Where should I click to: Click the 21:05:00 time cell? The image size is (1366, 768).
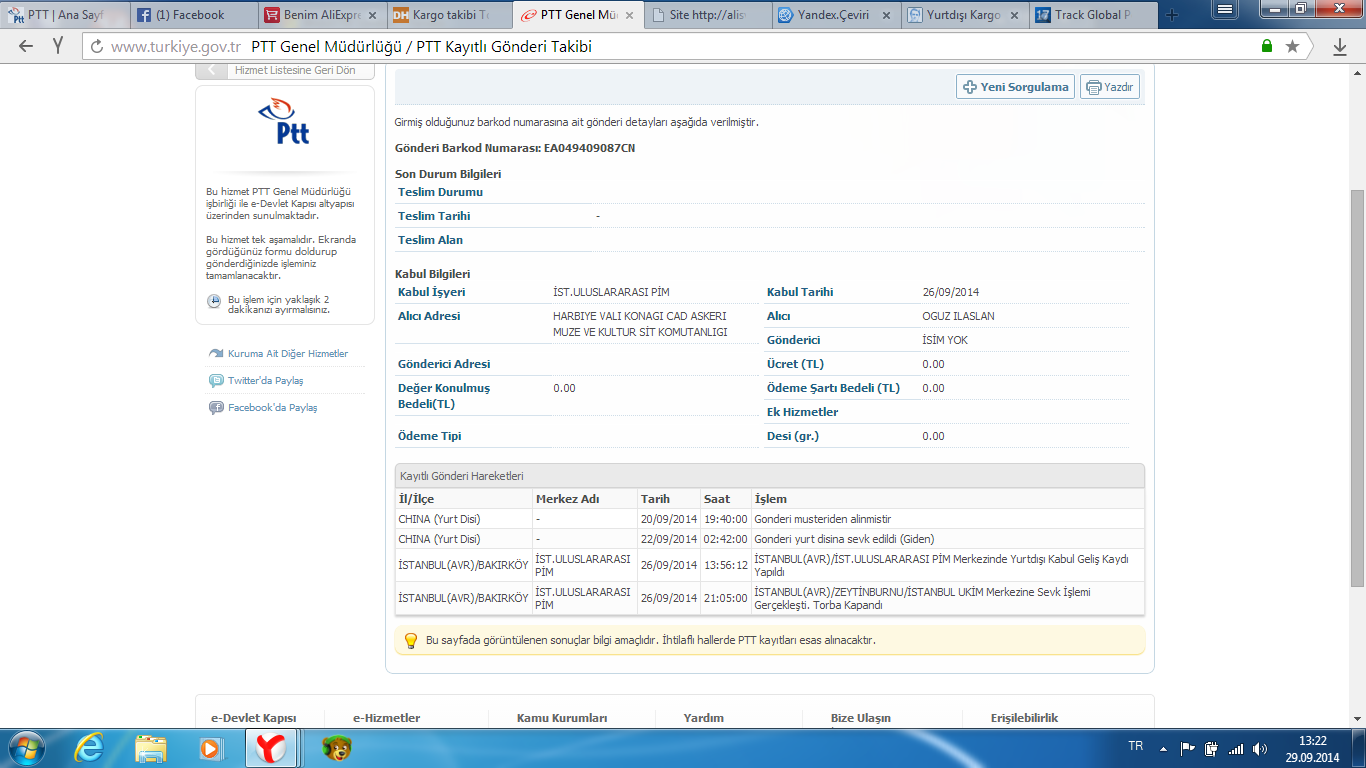(x=725, y=598)
